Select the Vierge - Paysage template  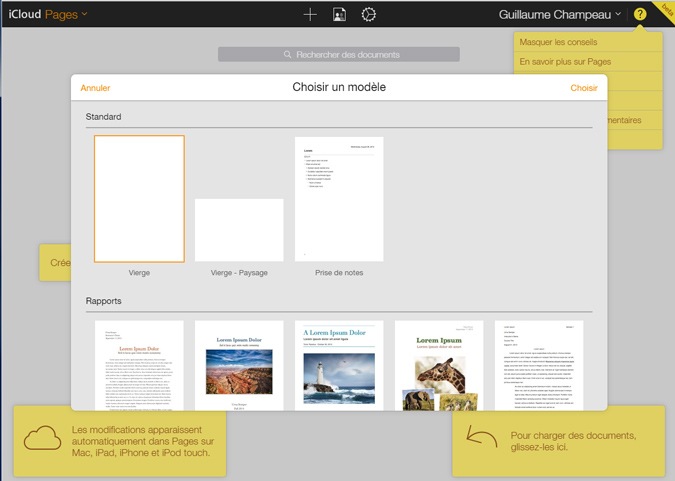[239, 230]
